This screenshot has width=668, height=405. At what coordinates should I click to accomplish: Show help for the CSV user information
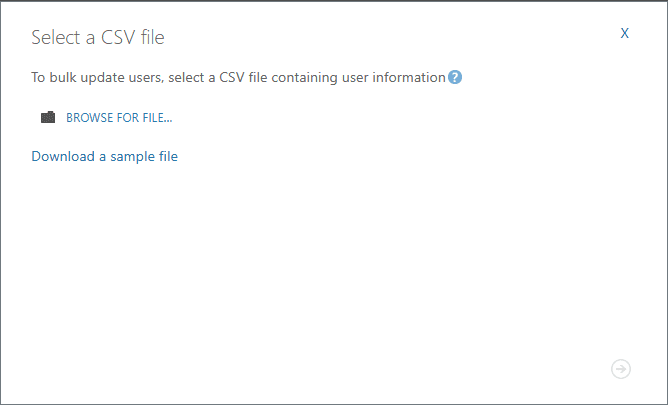(455, 77)
